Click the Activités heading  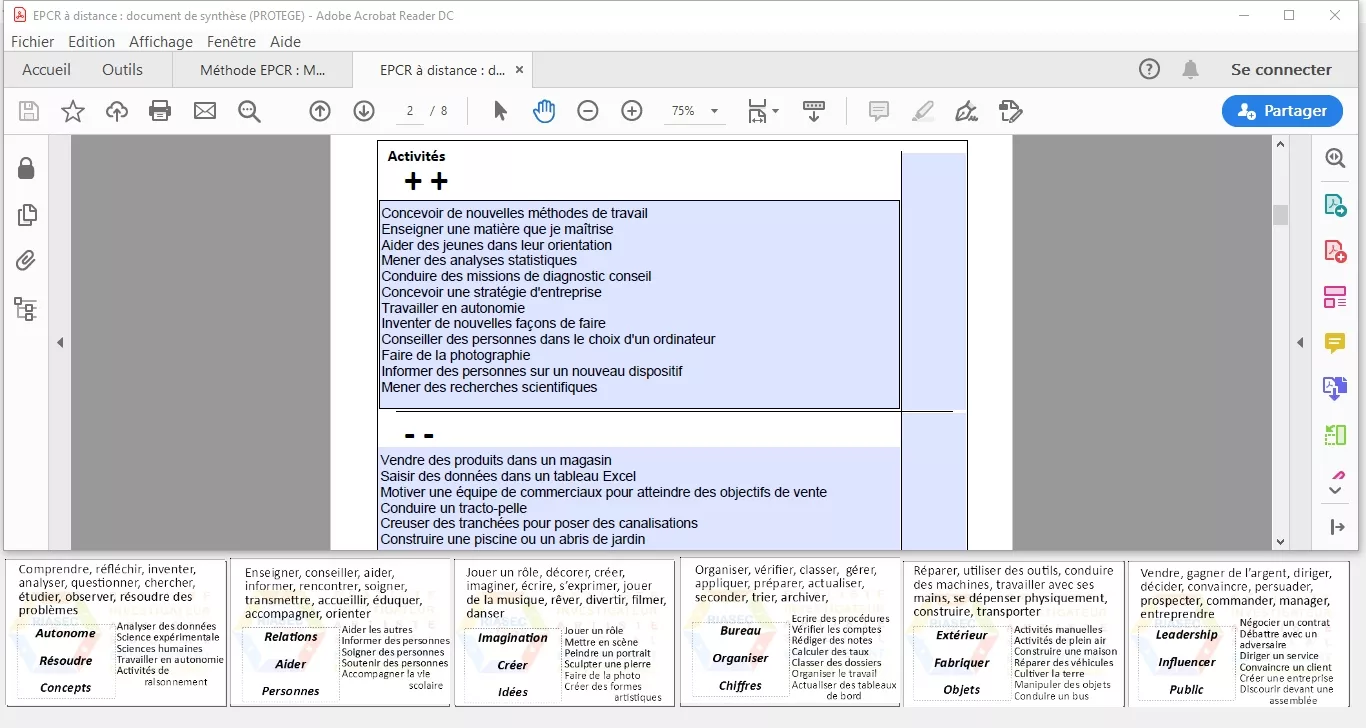point(416,156)
